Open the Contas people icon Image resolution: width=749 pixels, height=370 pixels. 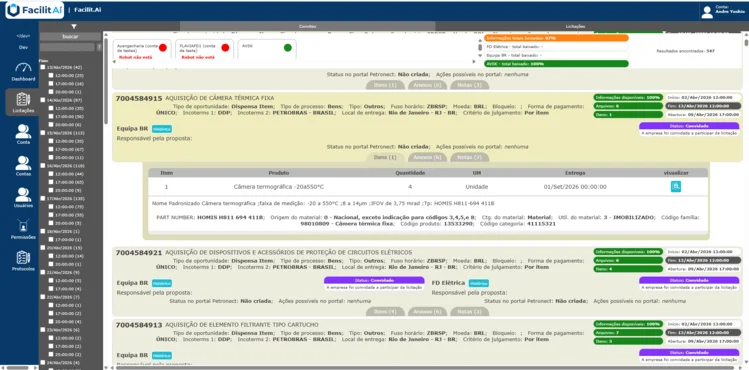[x=23, y=163]
